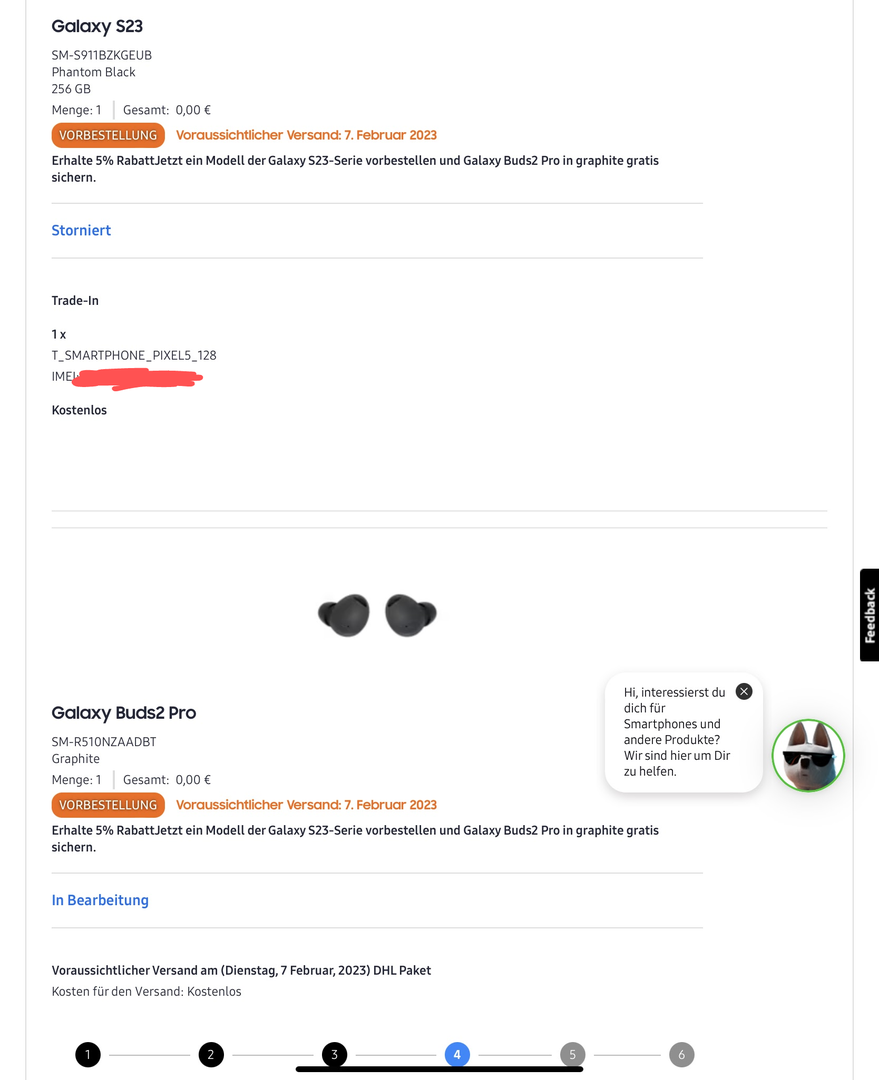This screenshot has width=879, height=1080.
Task: Click the Galaxy S23 expected shipping date text
Action: coord(306,135)
